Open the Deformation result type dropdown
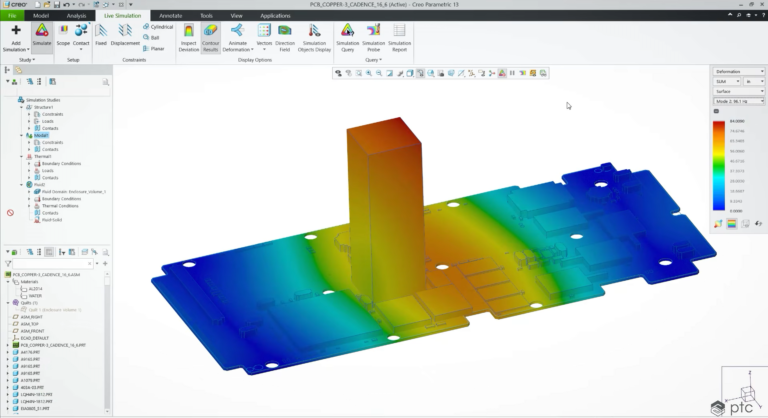Screen dimensions: 768x418 coord(739,72)
